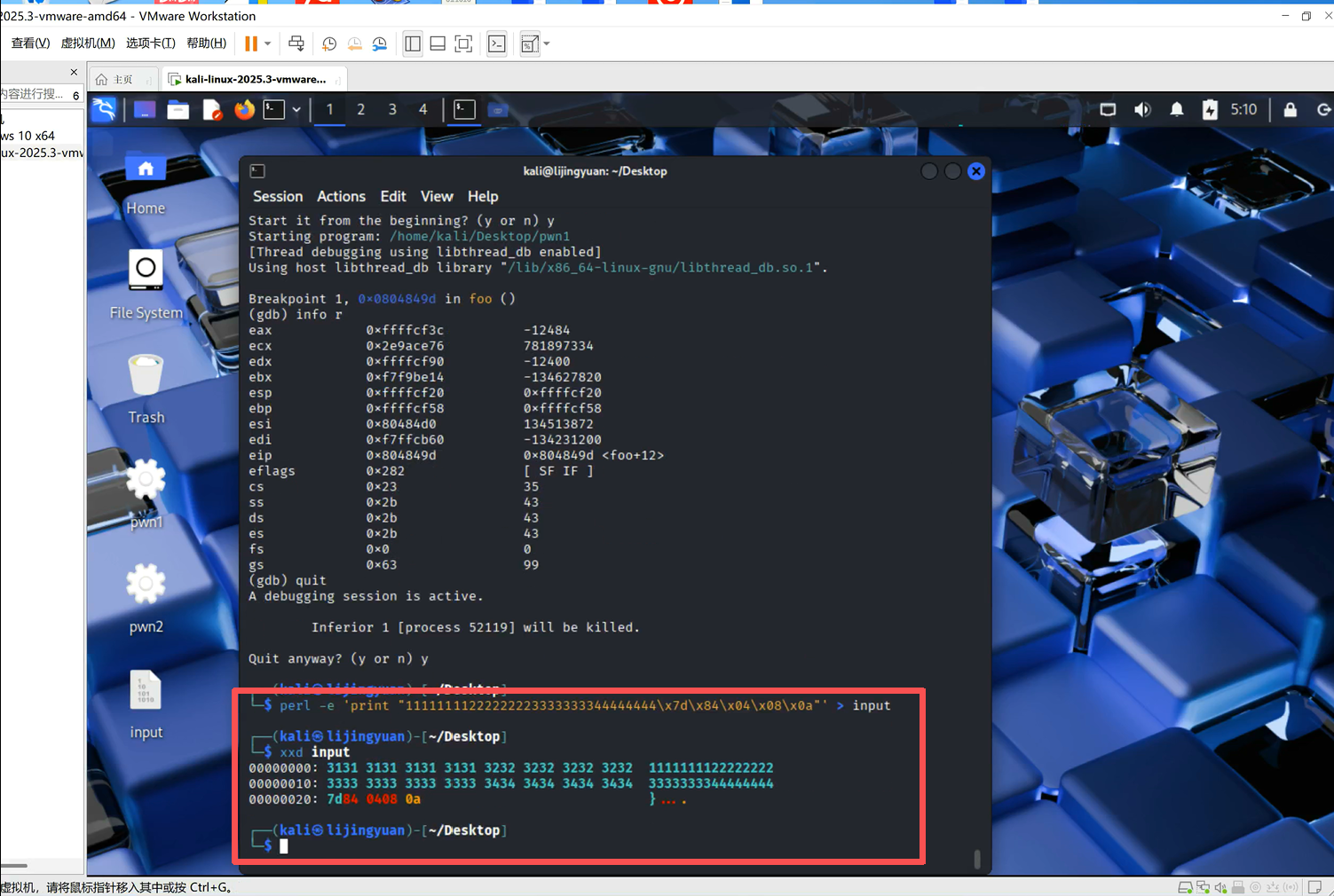Image resolution: width=1334 pixels, height=896 pixels.
Task: Open the Kali applications menu dragon icon
Action: coord(104,109)
